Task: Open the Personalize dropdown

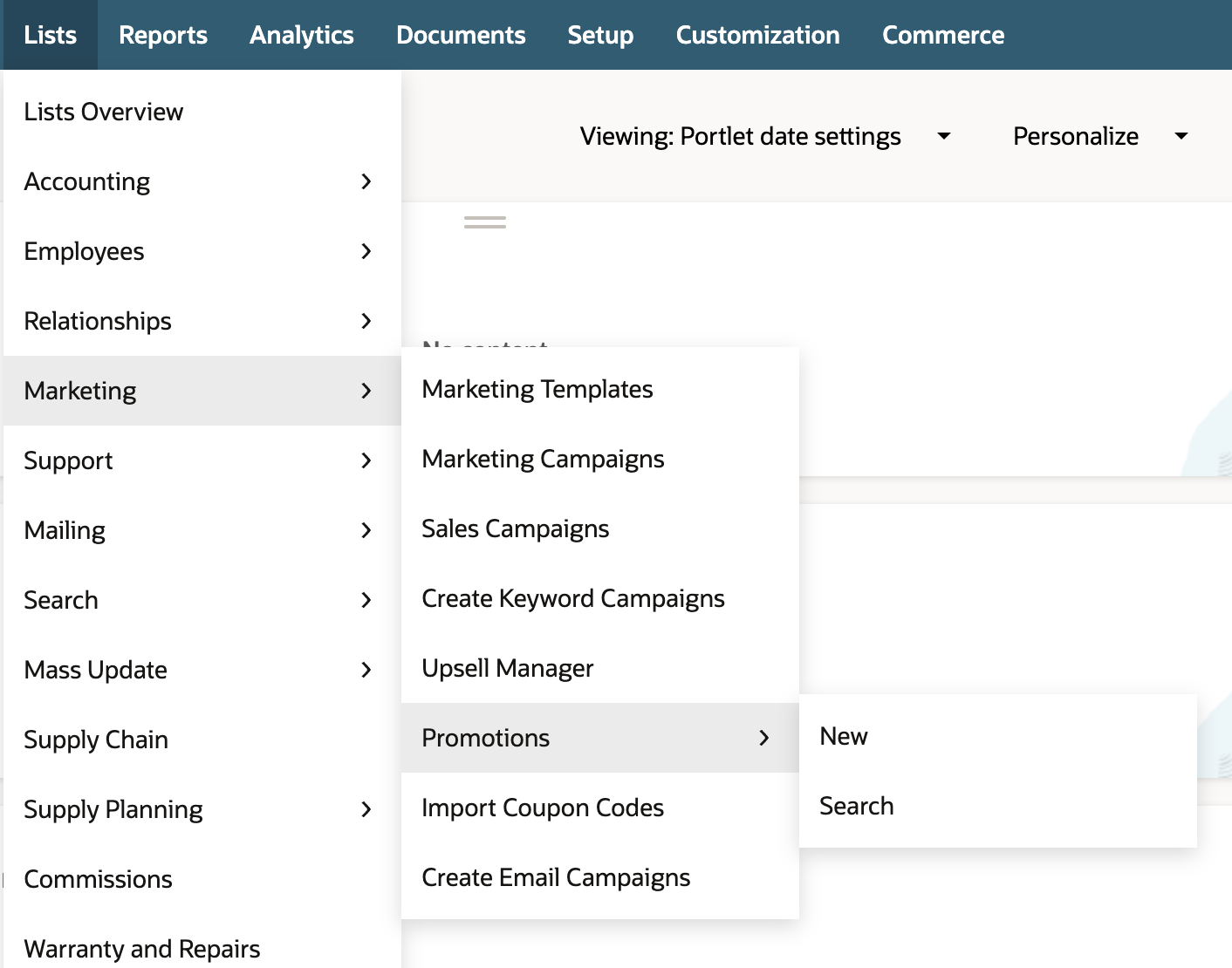Action: click(1100, 136)
